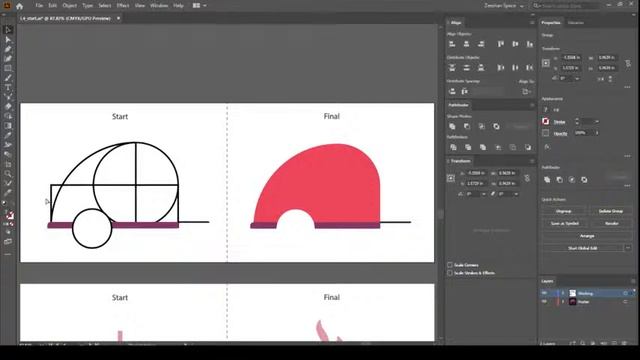Image resolution: width=640 pixels, height=360 pixels.
Task: Open shear angle dropdown in the Transform panel
Action: coord(516,194)
